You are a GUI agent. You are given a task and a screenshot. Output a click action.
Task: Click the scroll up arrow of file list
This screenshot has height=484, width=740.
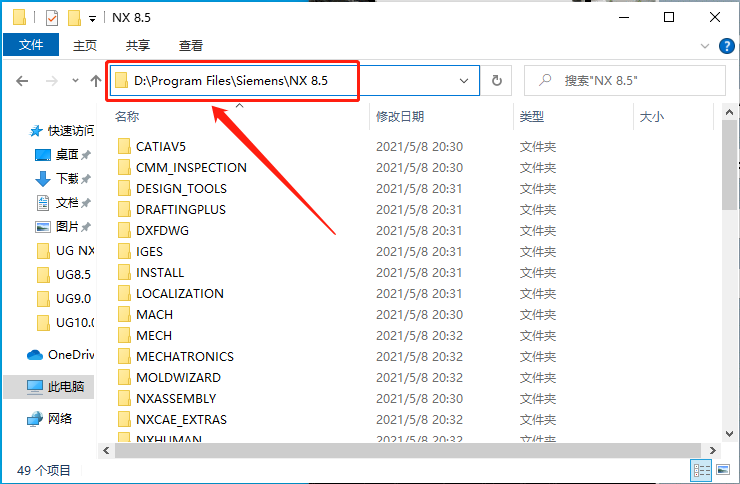(x=729, y=112)
